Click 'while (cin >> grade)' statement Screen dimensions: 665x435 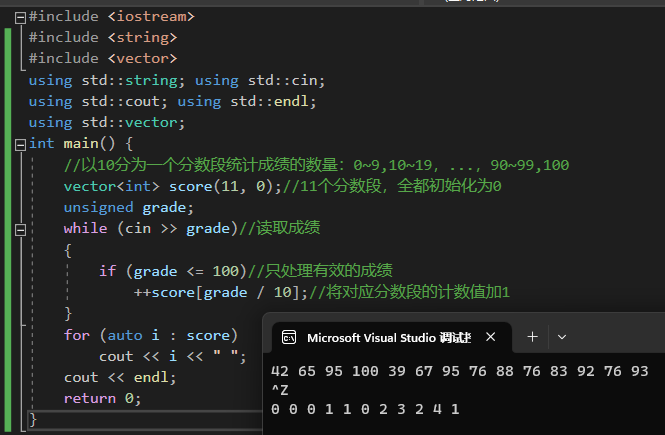click(151, 229)
